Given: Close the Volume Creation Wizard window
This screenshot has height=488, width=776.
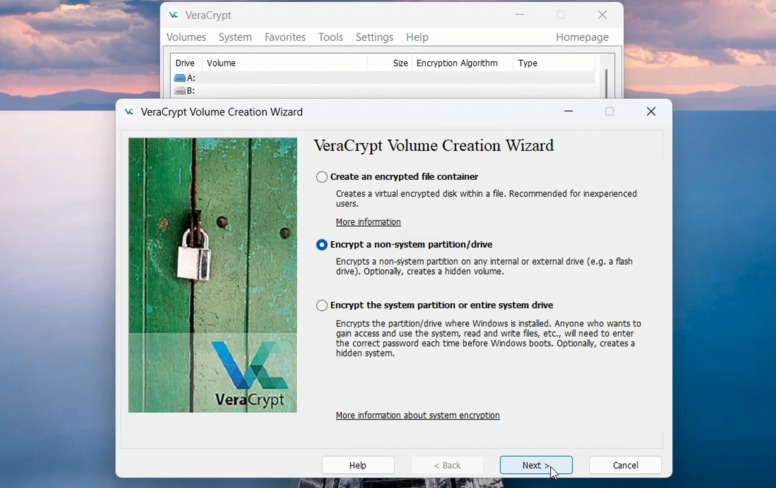Looking at the screenshot, I should [651, 112].
